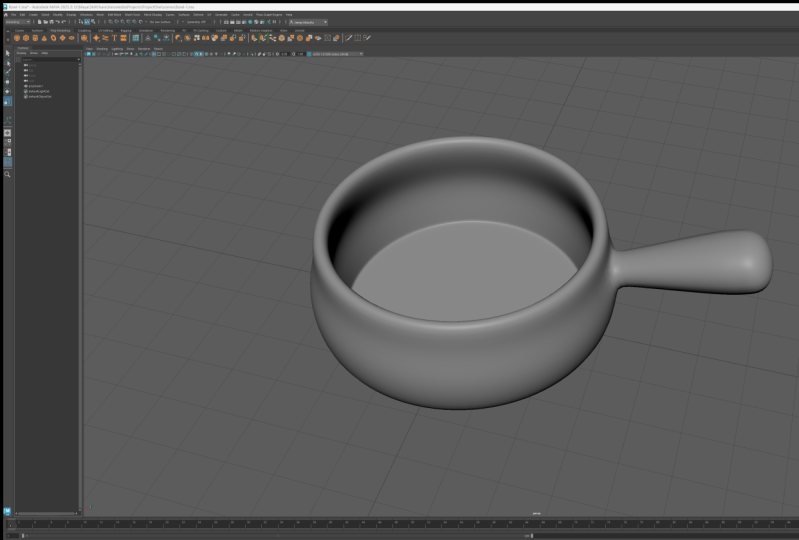Open the No Live Surface field
This screenshot has height=540, width=799.
coord(160,22)
